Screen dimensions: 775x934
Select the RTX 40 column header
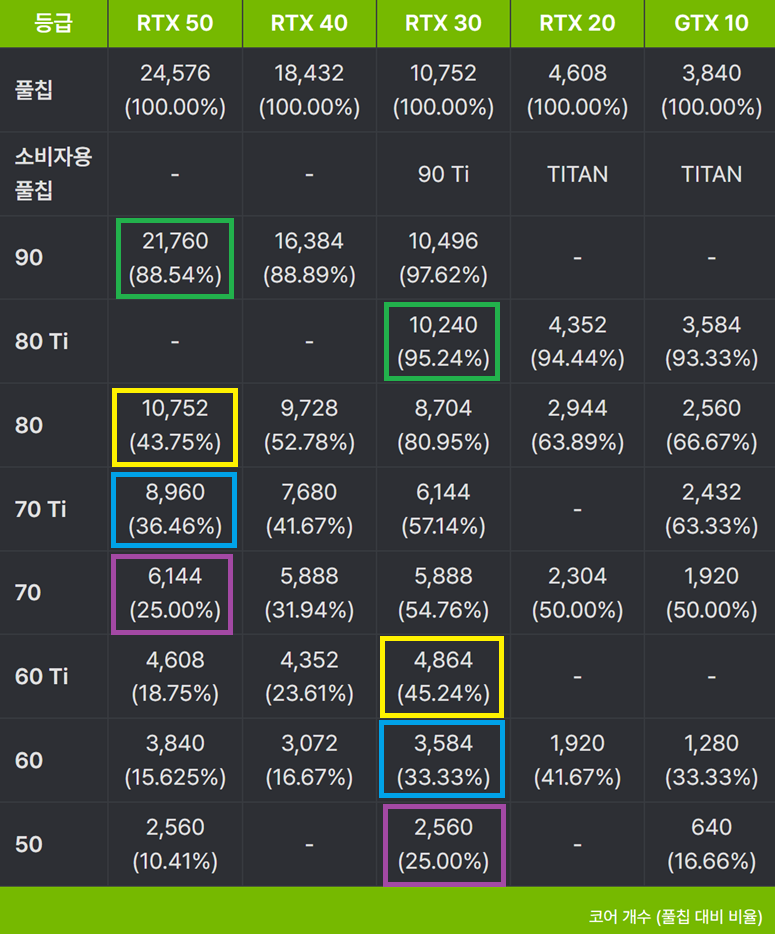tap(309, 23)
